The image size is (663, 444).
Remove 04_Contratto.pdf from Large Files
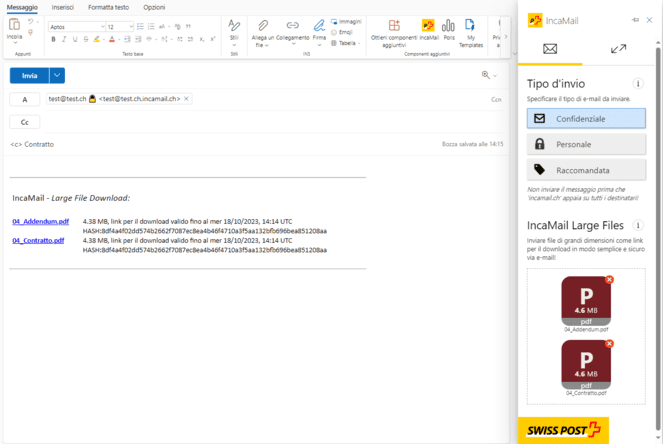click(x=610, y=344)
